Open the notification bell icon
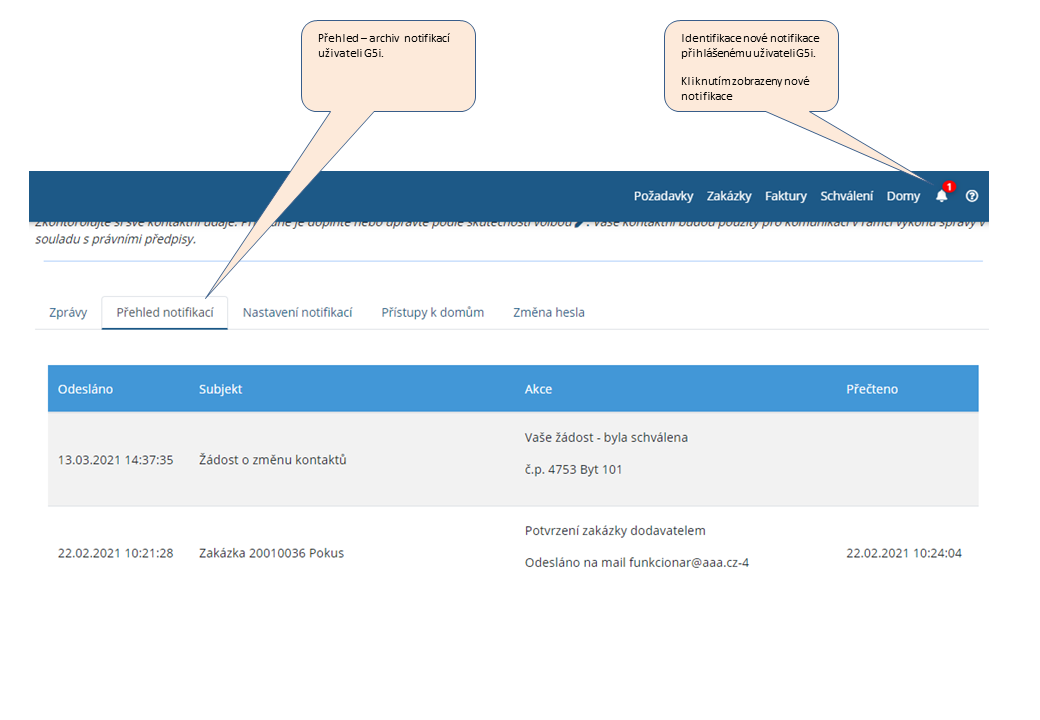This screenshot has width=1040, height=720. 941,196
